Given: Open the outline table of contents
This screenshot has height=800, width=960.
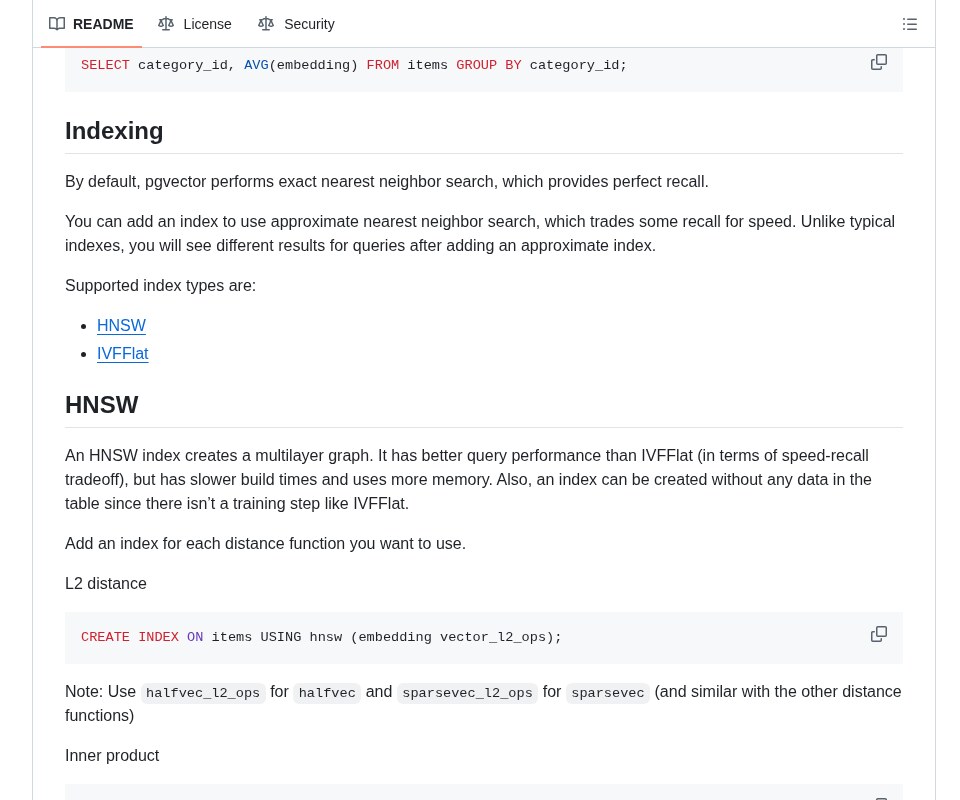Looking at the screenshot, I should (910, 24).
